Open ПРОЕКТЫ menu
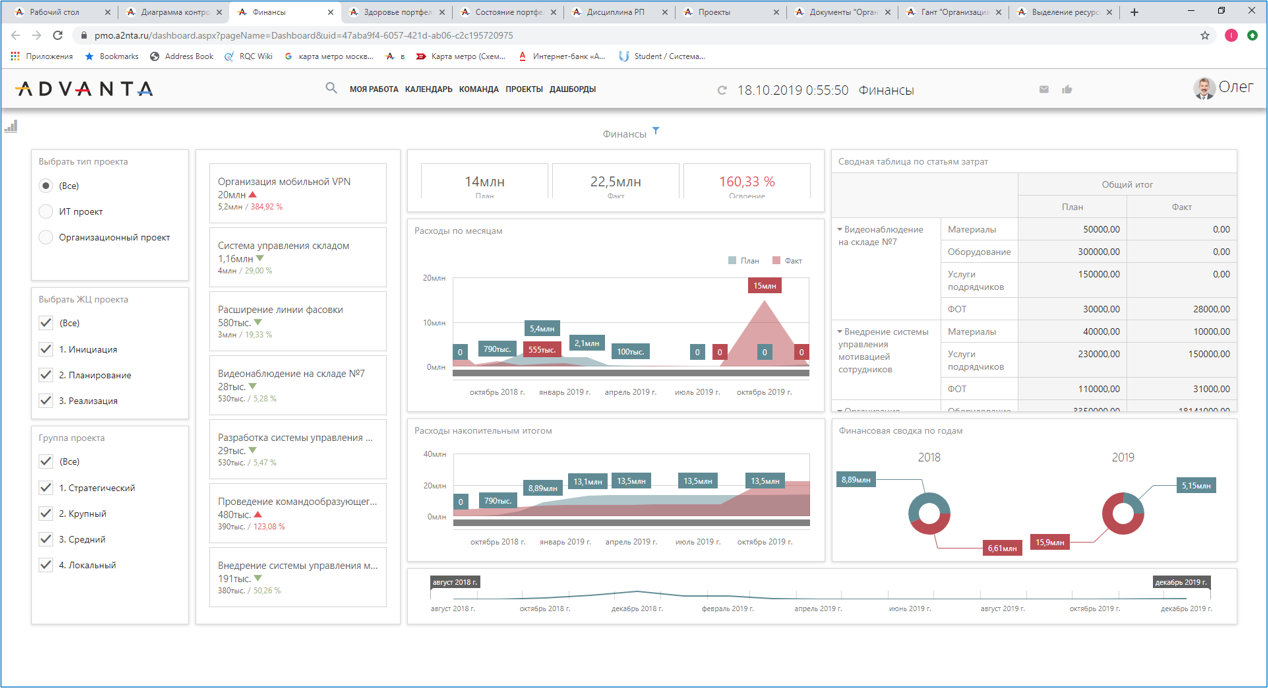This screenshot has width=1268, height=688. tap(524, 89)
